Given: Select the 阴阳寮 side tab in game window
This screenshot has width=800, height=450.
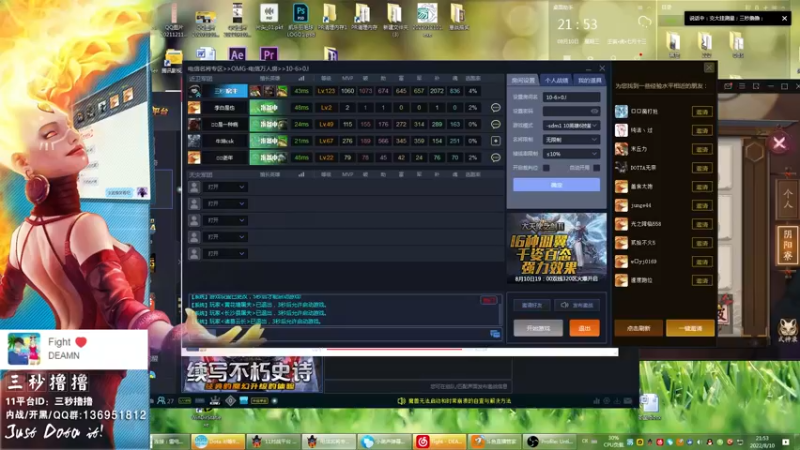Looking at the screenshot, I should (x=787, y=245).
